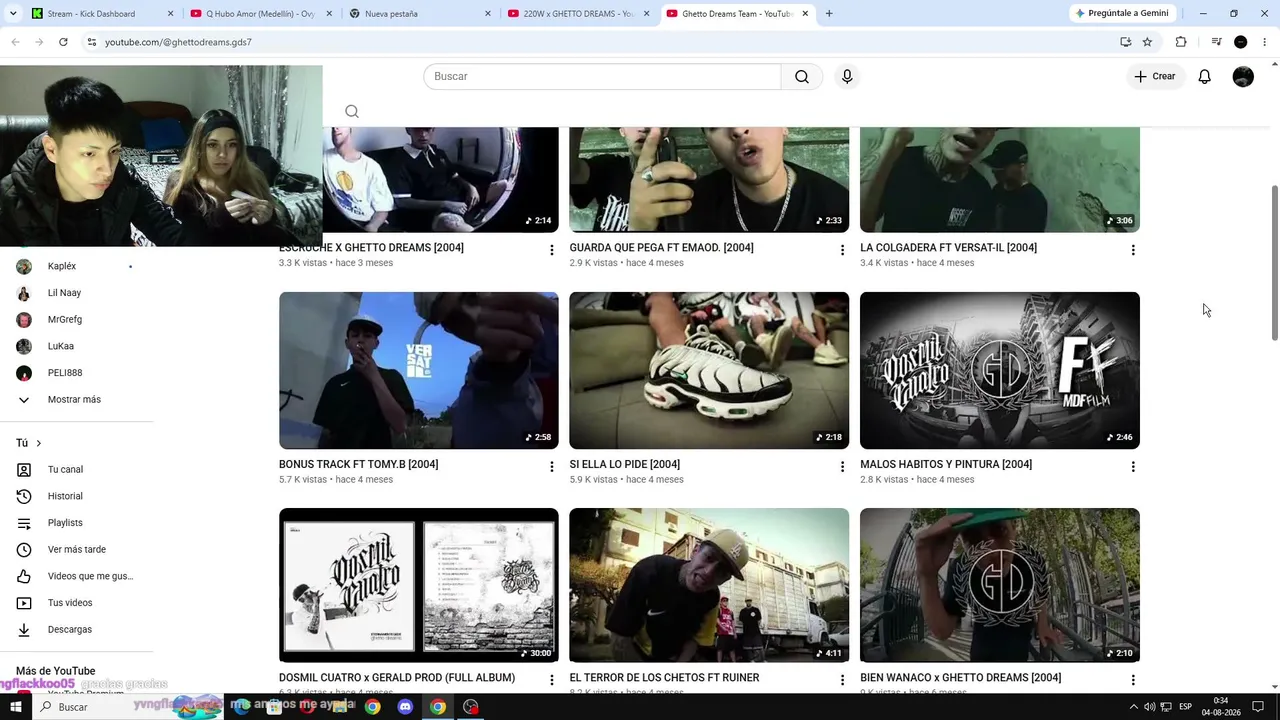Image resolution: width=1280 pixels, height=720 pixels.
Task: Bookmark this page with the star icon
Action: (x=1147, y=42)
